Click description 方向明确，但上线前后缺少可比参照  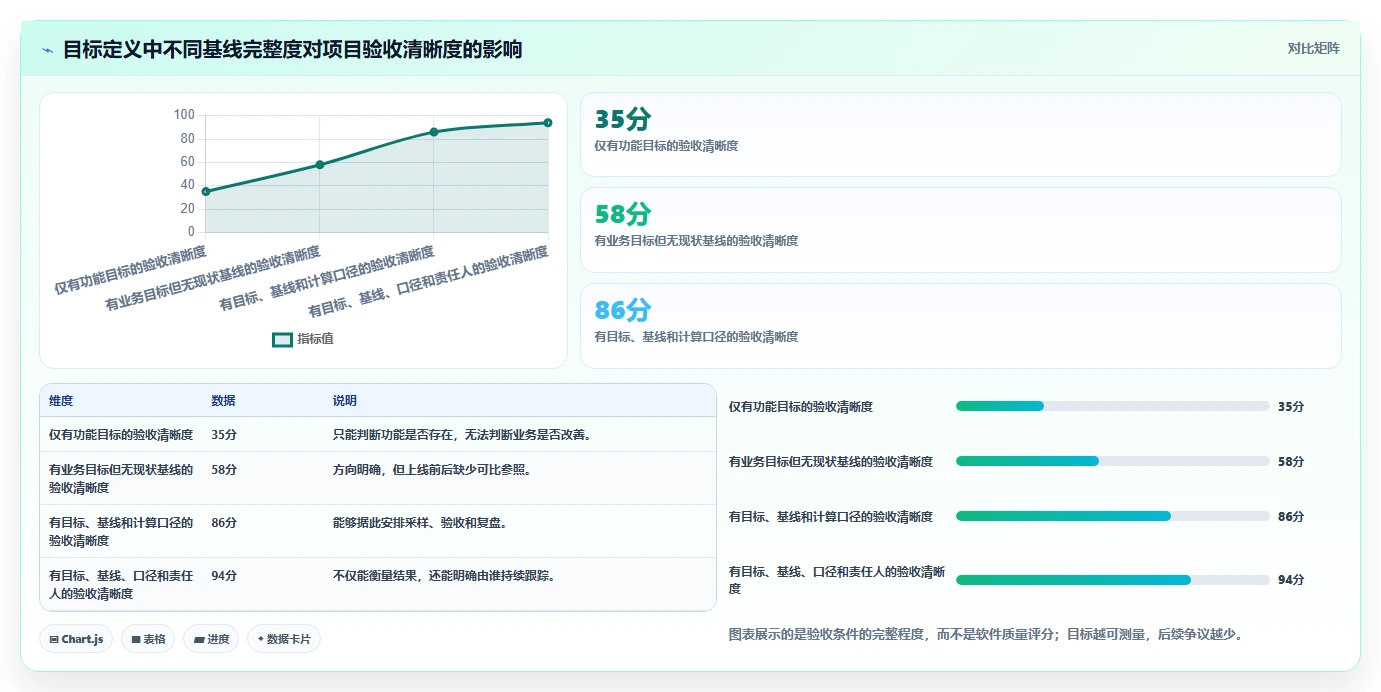coord(433,469)
